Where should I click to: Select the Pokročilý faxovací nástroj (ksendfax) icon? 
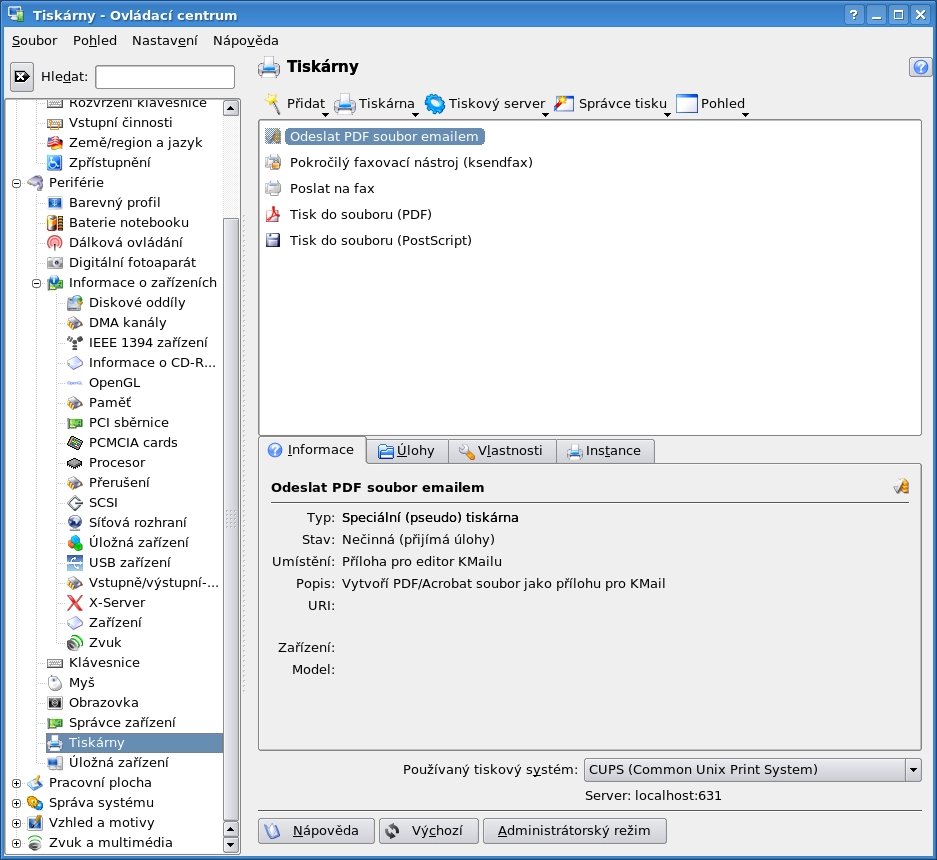pyautogui.click(x=273, y=162)
